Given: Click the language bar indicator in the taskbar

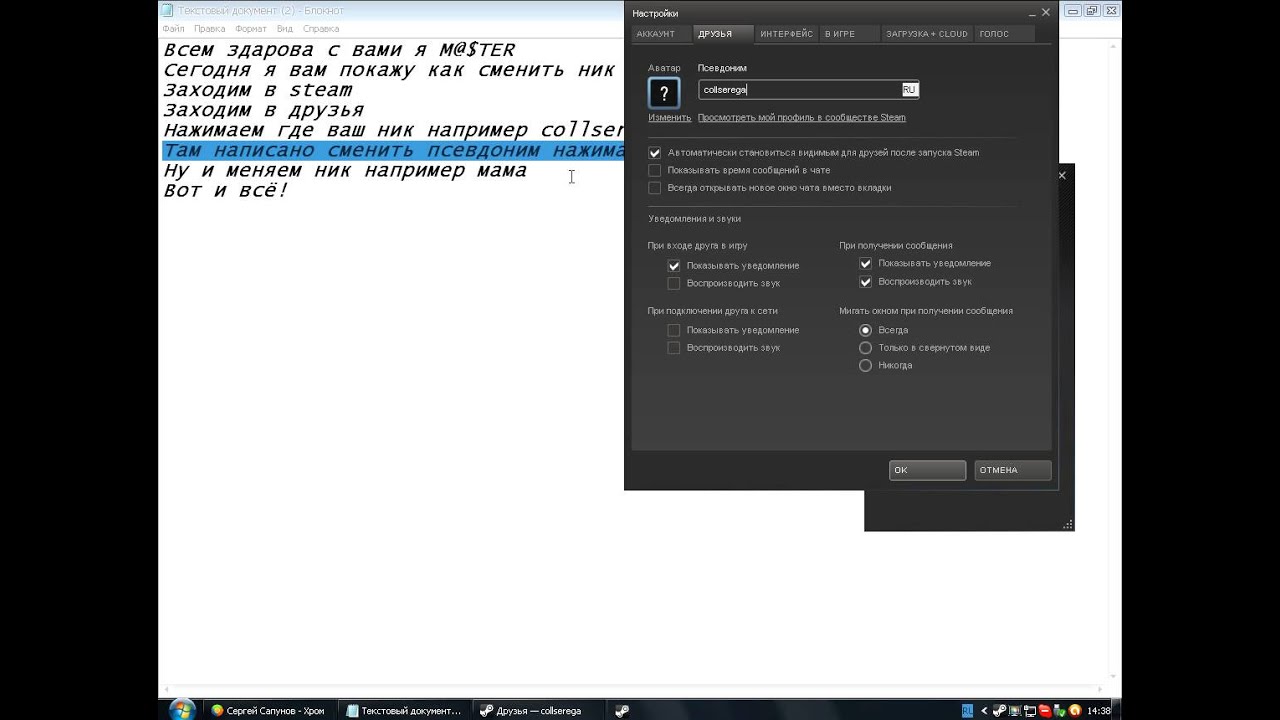Looking at the screenshot, I should point(967,711).
